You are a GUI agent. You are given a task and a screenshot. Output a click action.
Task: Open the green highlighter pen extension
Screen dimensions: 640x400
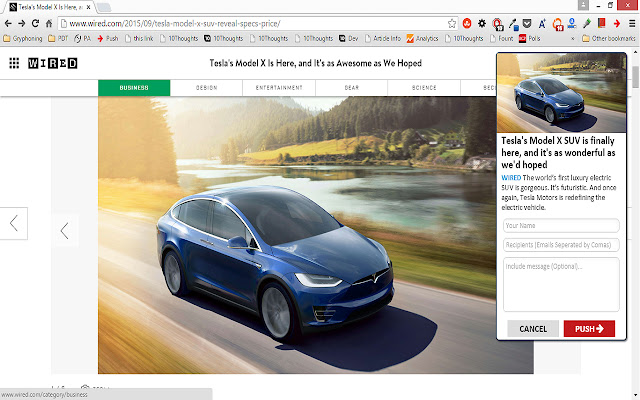[587, 24]
